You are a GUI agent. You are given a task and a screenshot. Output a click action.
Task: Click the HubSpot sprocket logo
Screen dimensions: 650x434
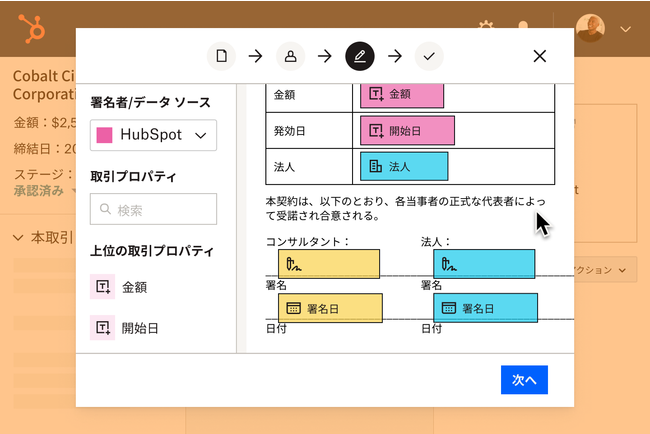click(x=32, y=29)
